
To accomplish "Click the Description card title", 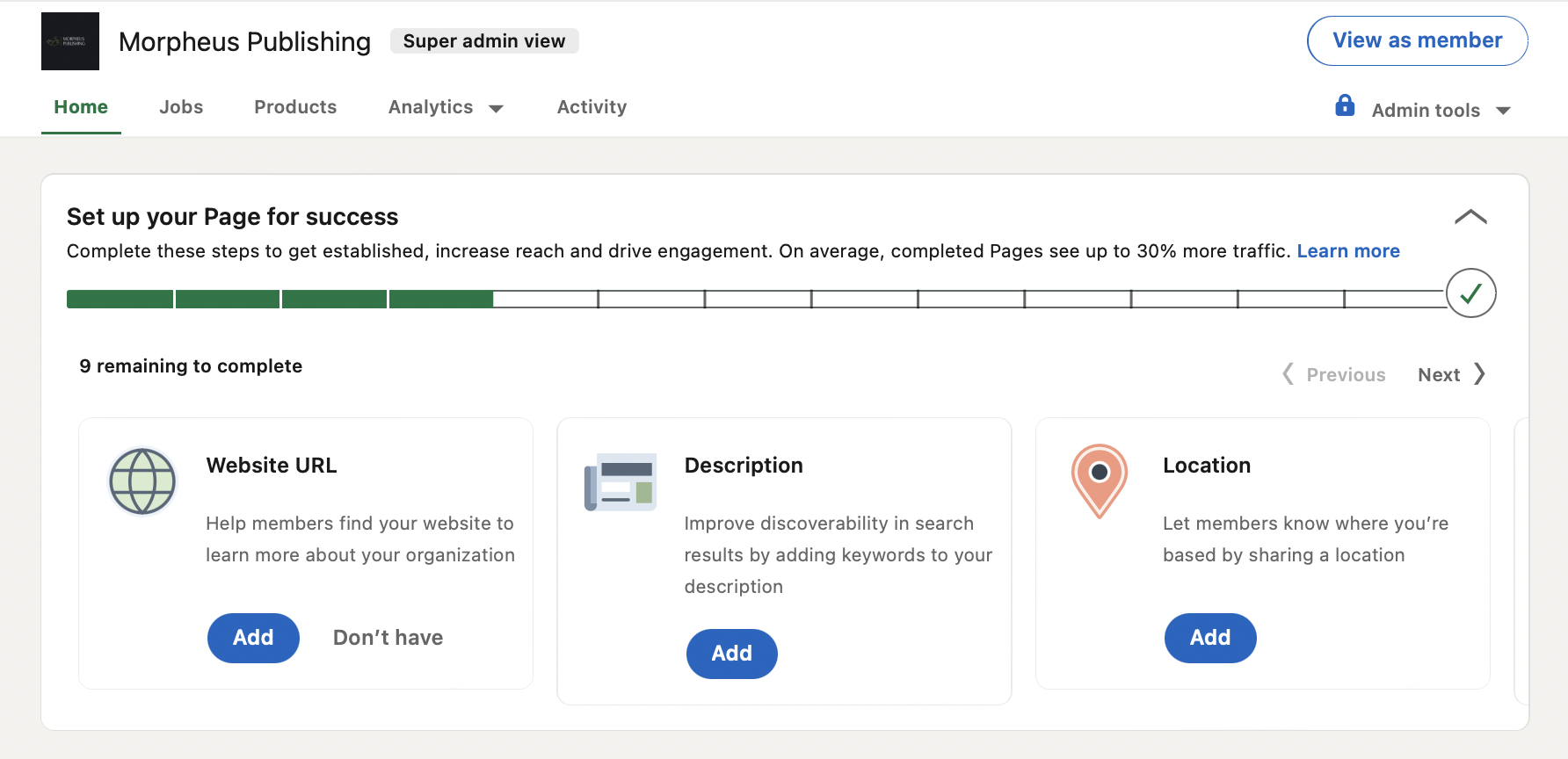I will [744, 466].
